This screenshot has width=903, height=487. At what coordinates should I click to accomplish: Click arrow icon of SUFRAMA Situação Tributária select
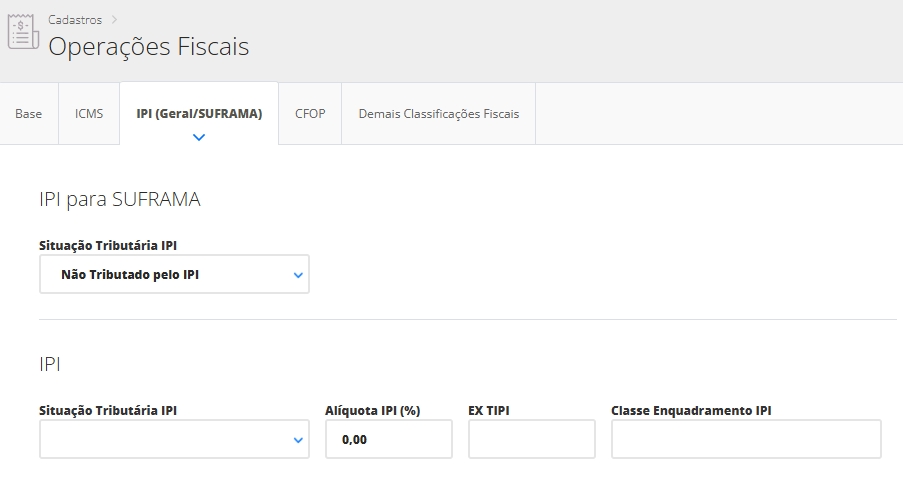298,275
